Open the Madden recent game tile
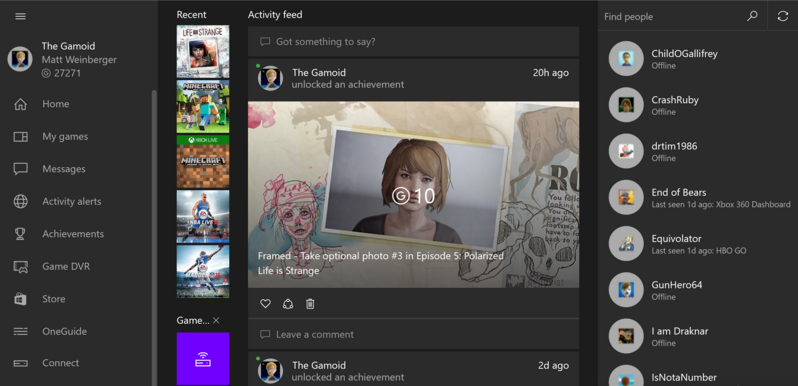 pyautogui.click(x=203, y=271)
